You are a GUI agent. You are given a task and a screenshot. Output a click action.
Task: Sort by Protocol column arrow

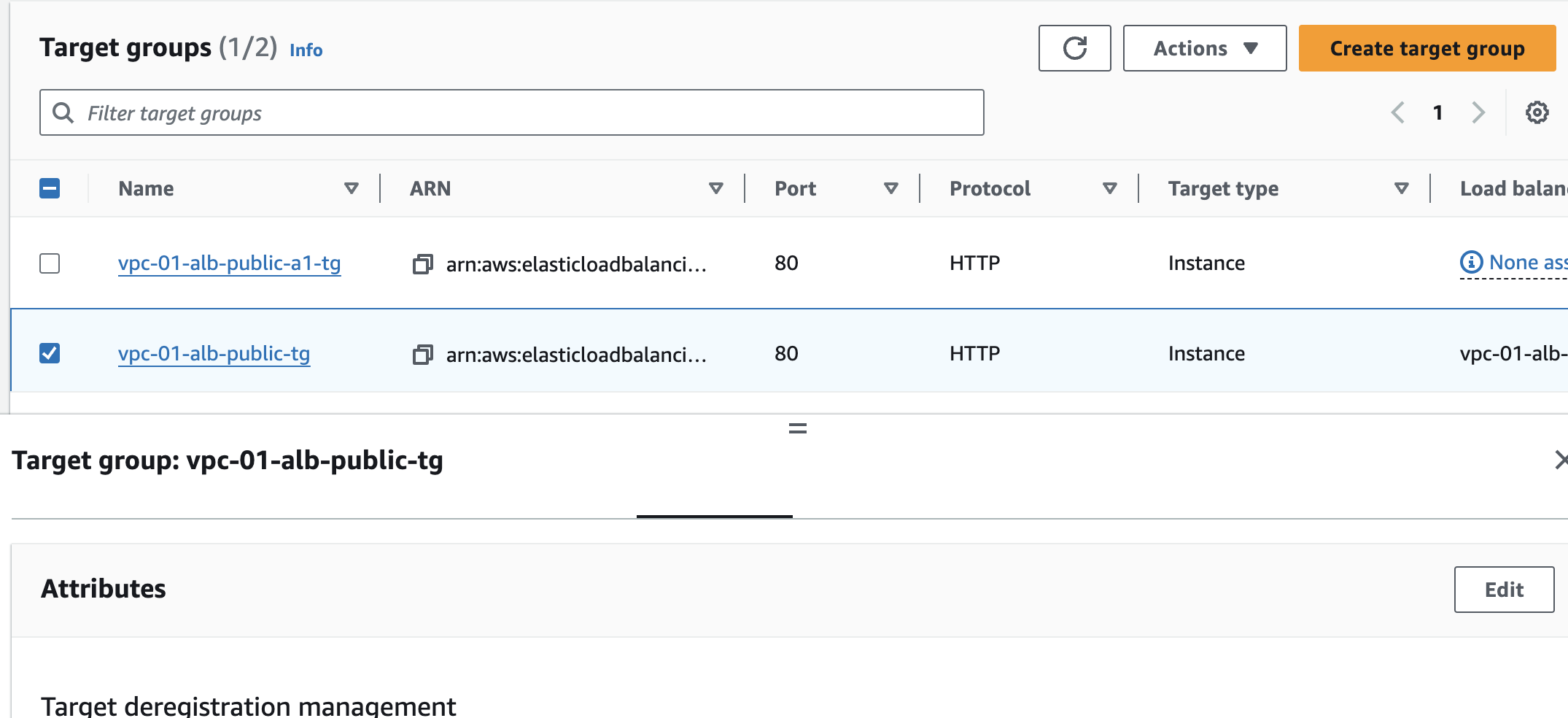point(1109,188)
